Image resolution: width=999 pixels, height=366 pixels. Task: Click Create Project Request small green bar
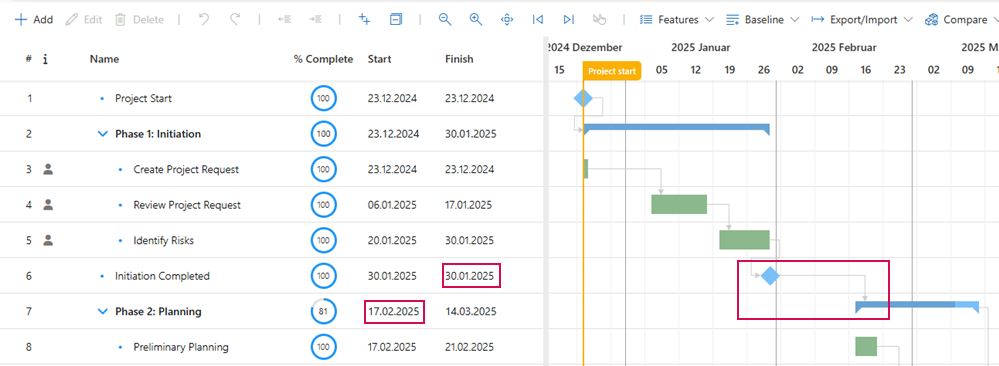pos(586,169)
